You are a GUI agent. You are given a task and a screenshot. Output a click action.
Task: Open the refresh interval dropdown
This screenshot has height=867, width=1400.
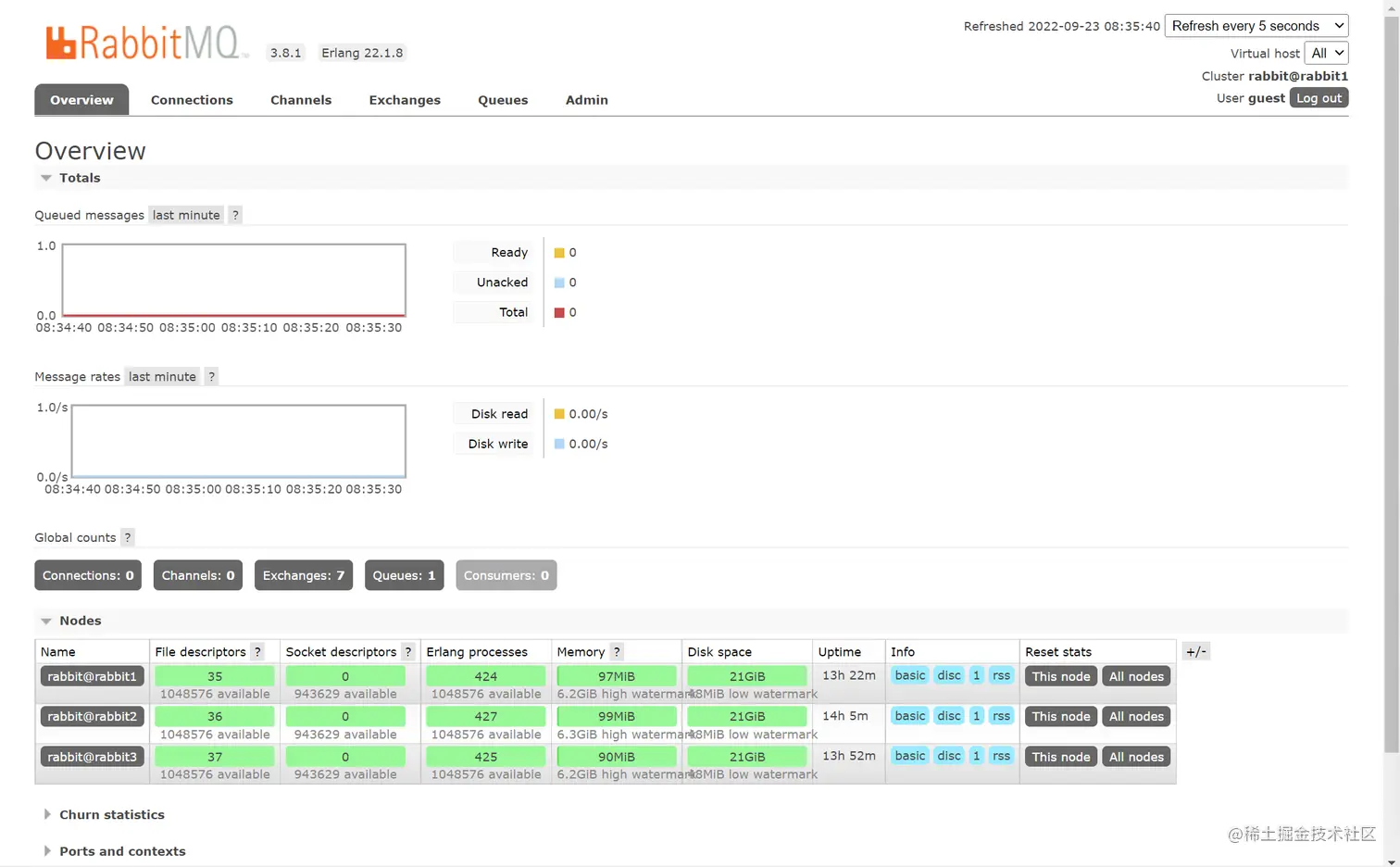[1256, 26]
